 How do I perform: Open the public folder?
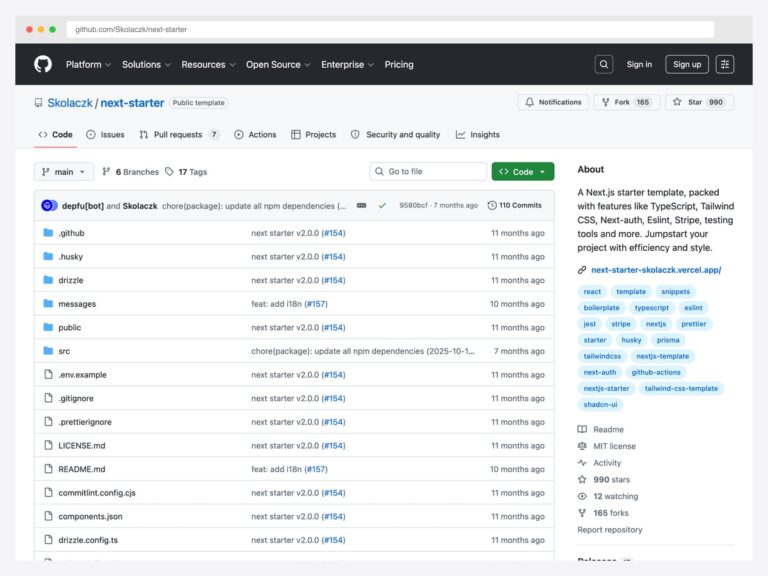coord(70,327)
